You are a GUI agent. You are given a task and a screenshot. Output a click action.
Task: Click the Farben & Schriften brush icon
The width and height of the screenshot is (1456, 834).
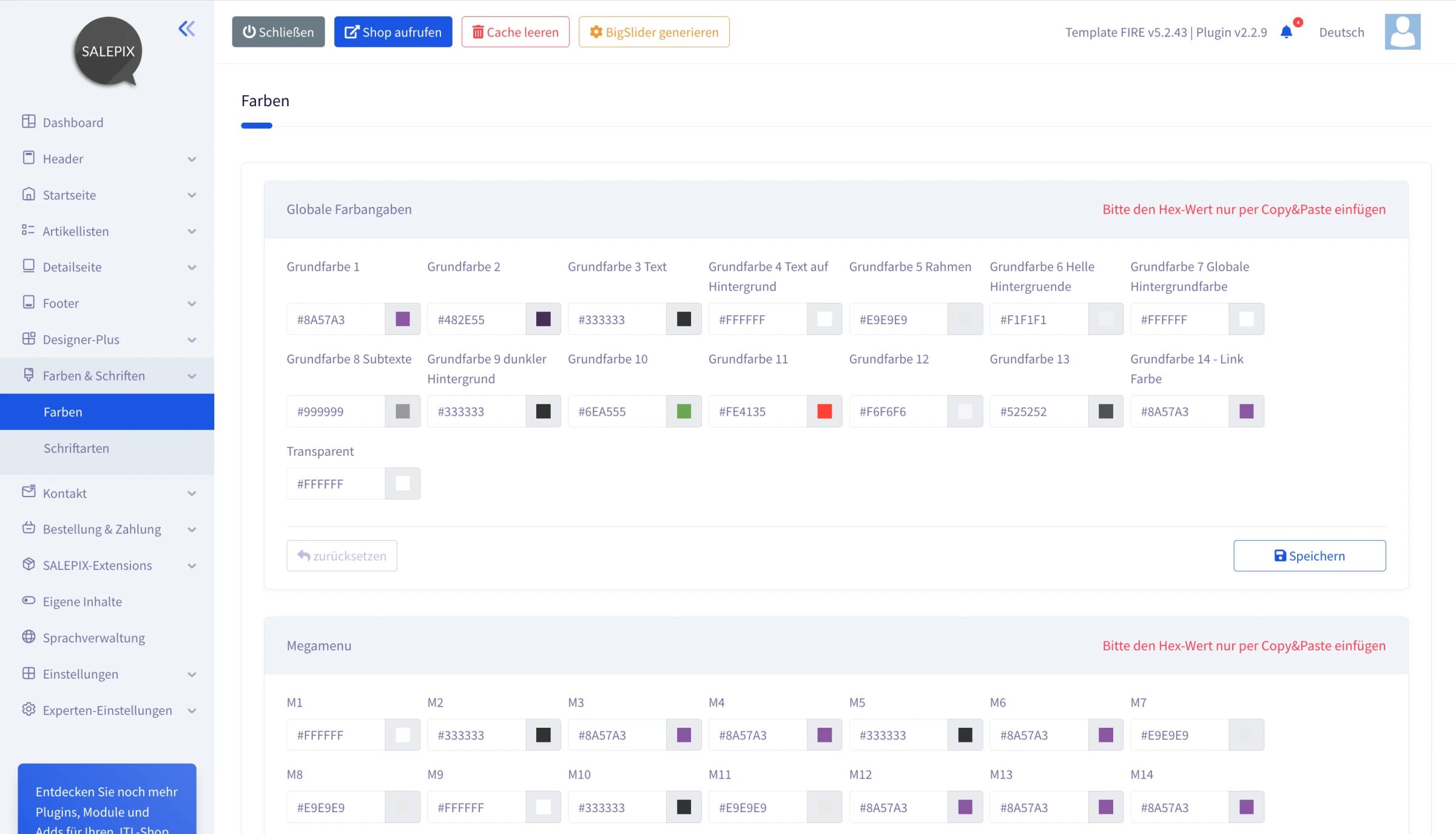pos(29,375)
